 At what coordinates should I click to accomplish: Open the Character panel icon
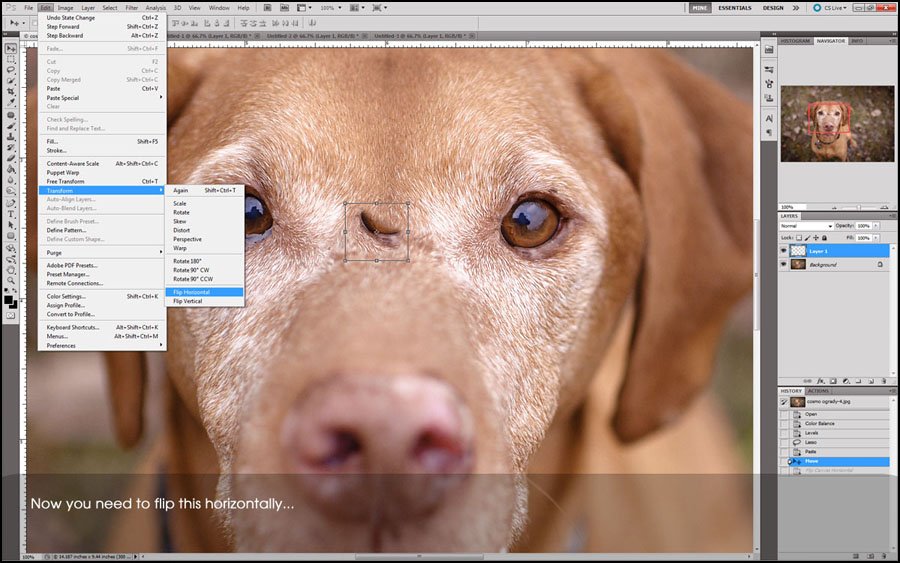pos(769,119)
